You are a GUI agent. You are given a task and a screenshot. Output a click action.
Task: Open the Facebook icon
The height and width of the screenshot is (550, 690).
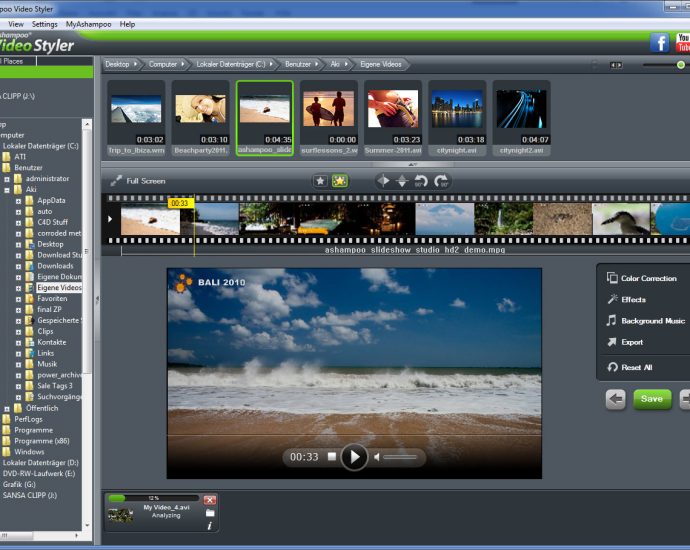[660, 43]
